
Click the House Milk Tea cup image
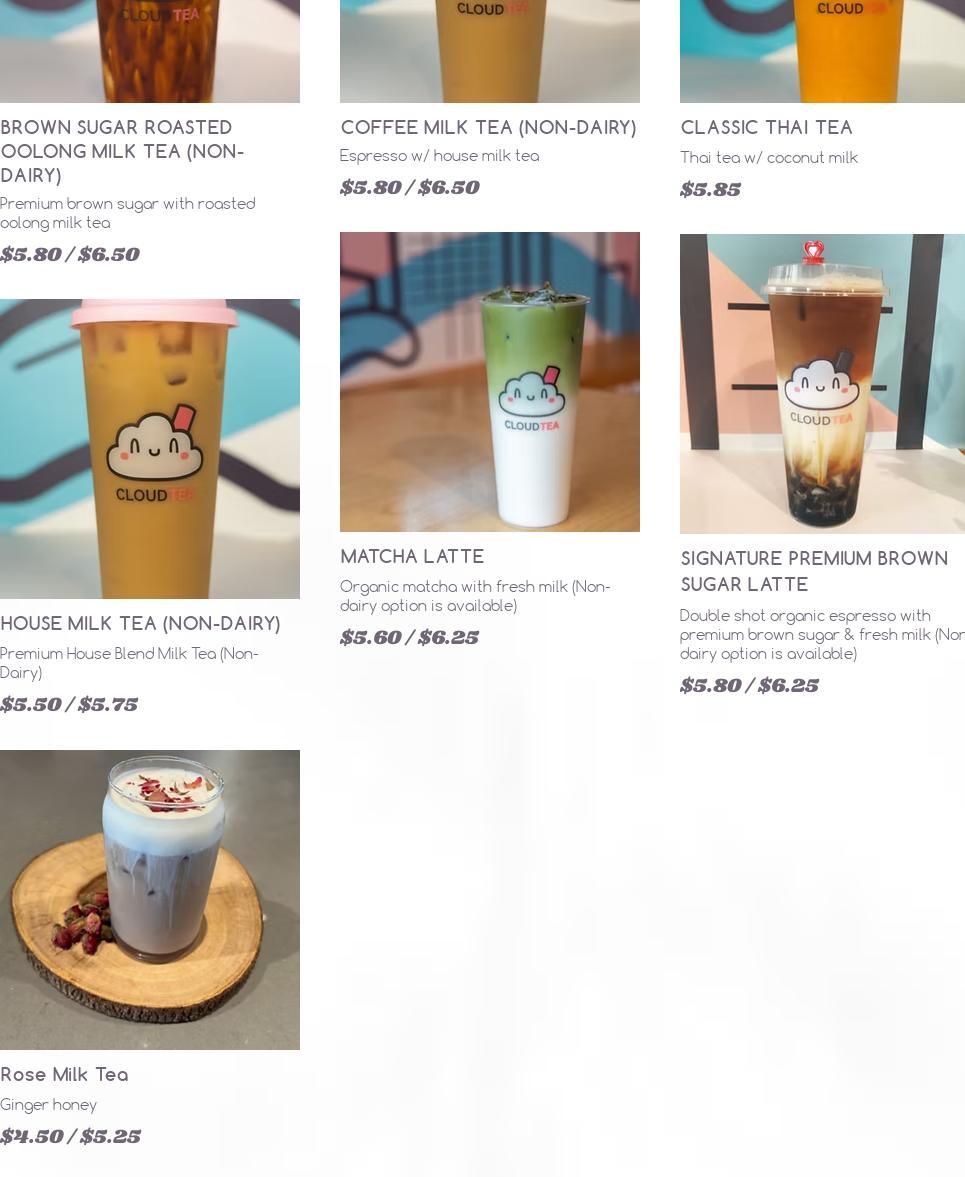(x=149, y=449)
